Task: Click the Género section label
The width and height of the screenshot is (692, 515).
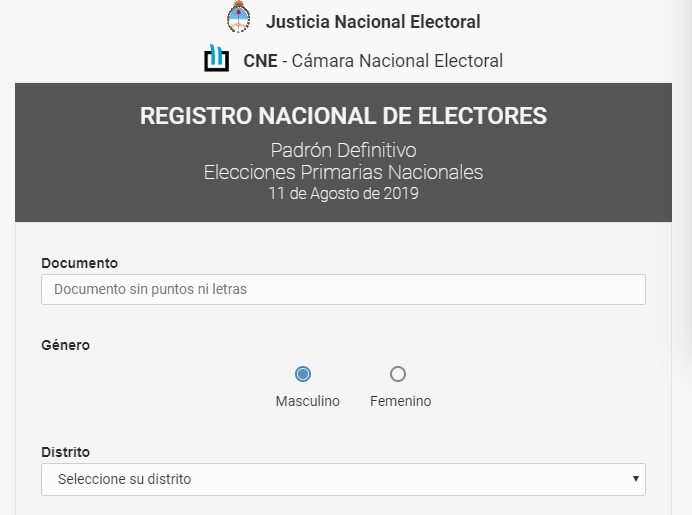Action: tap(65, 345)
